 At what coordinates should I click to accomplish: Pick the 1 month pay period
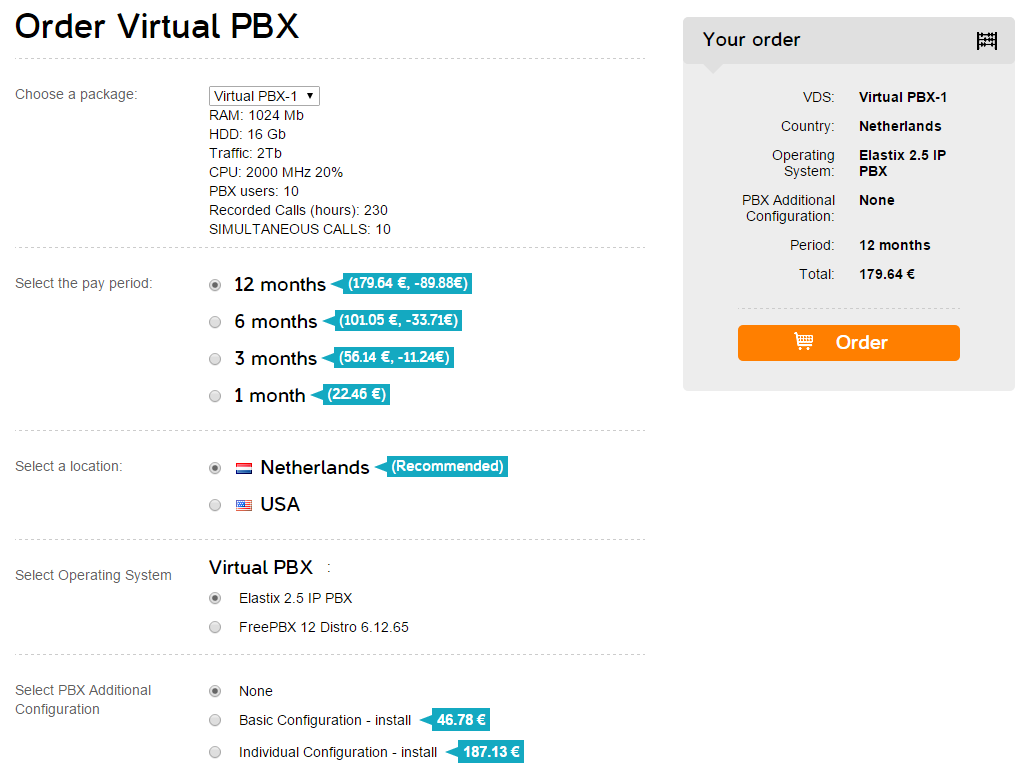[x=215, y=396]
